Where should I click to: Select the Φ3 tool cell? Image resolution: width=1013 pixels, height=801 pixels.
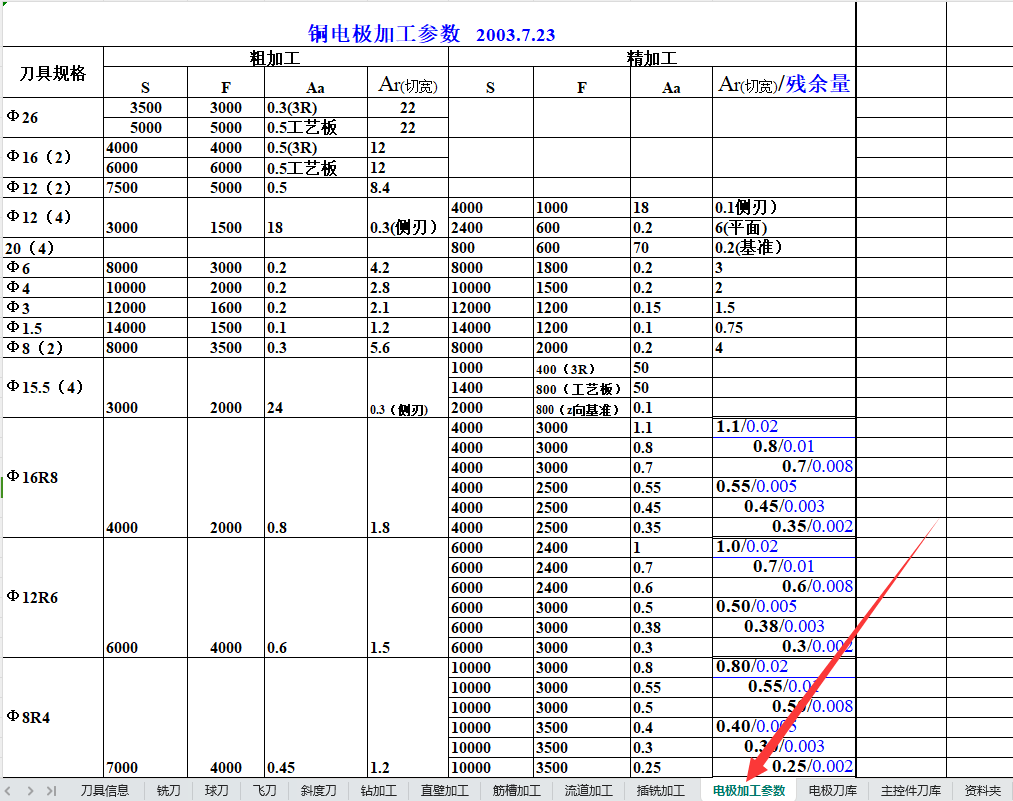click(53, 308)
